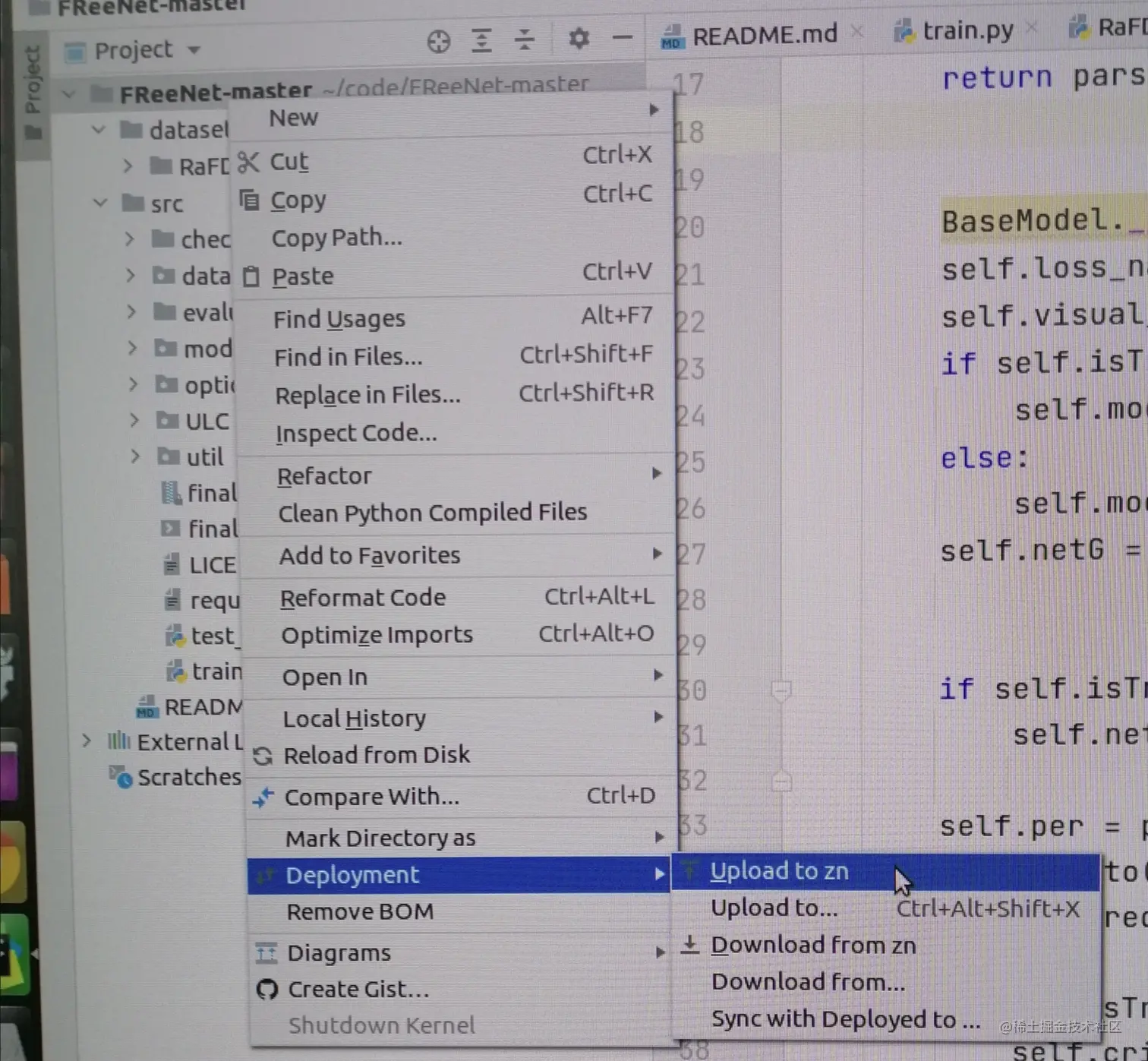This screenshot has width=1148, height=1061.
Task: Select the Deployment menu item
Action: pos(459,875)
